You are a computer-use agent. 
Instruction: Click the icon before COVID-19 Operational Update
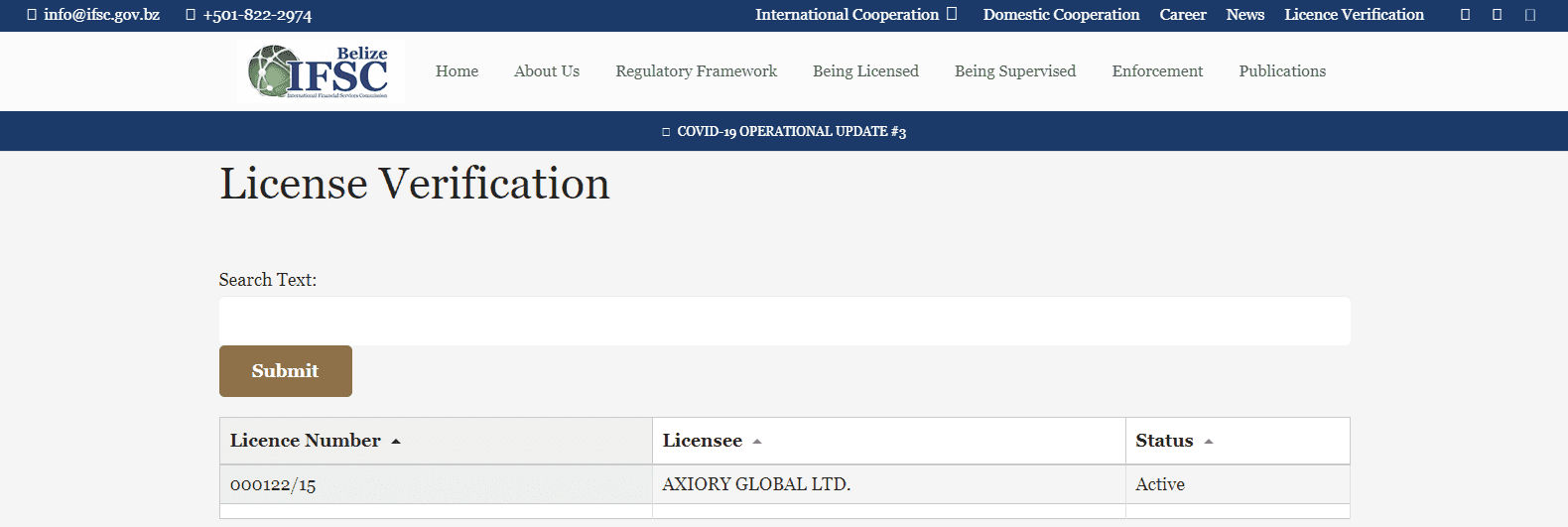click(x=666, y=132)
